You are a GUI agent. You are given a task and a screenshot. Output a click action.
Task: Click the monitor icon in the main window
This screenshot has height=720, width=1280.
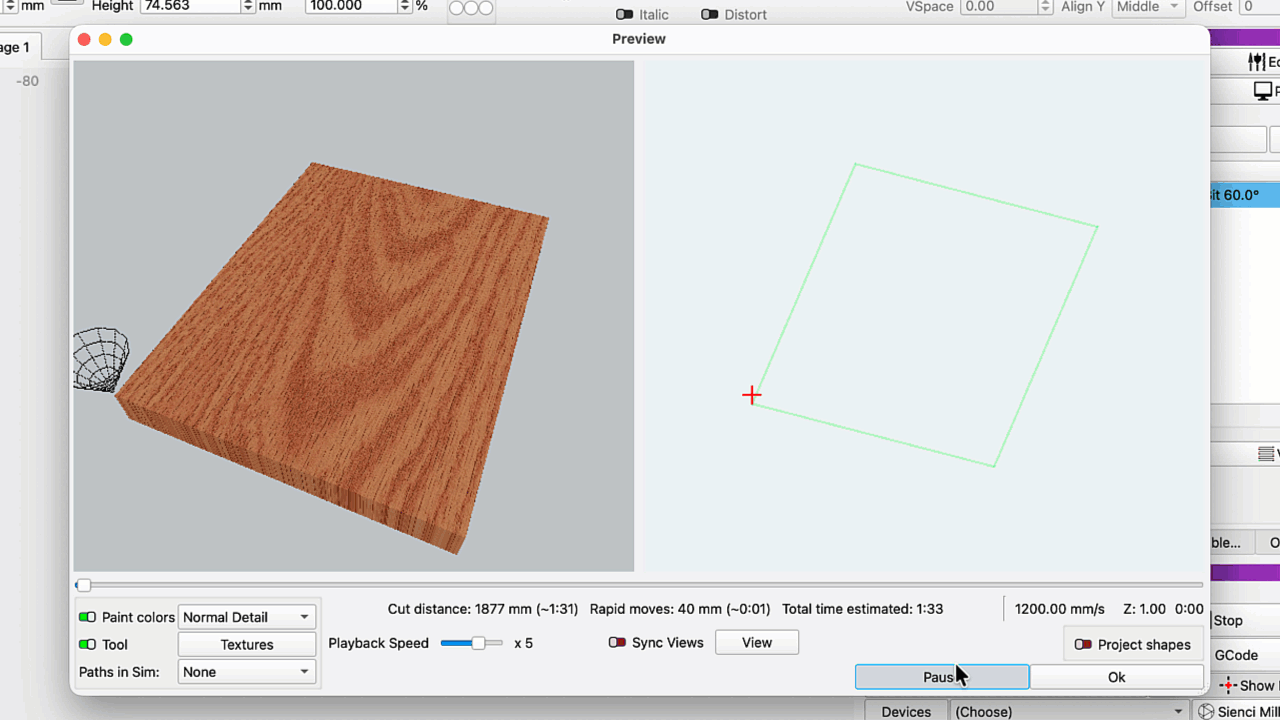point(1262,91)
